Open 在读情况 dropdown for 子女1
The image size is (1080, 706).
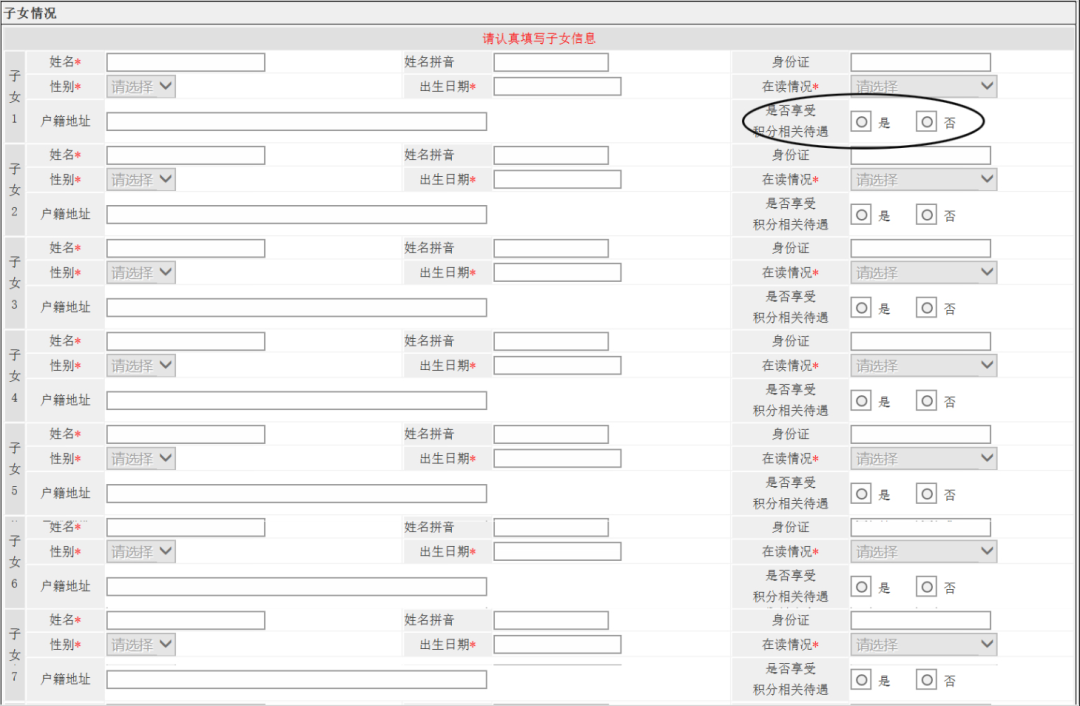click(923, 87)
